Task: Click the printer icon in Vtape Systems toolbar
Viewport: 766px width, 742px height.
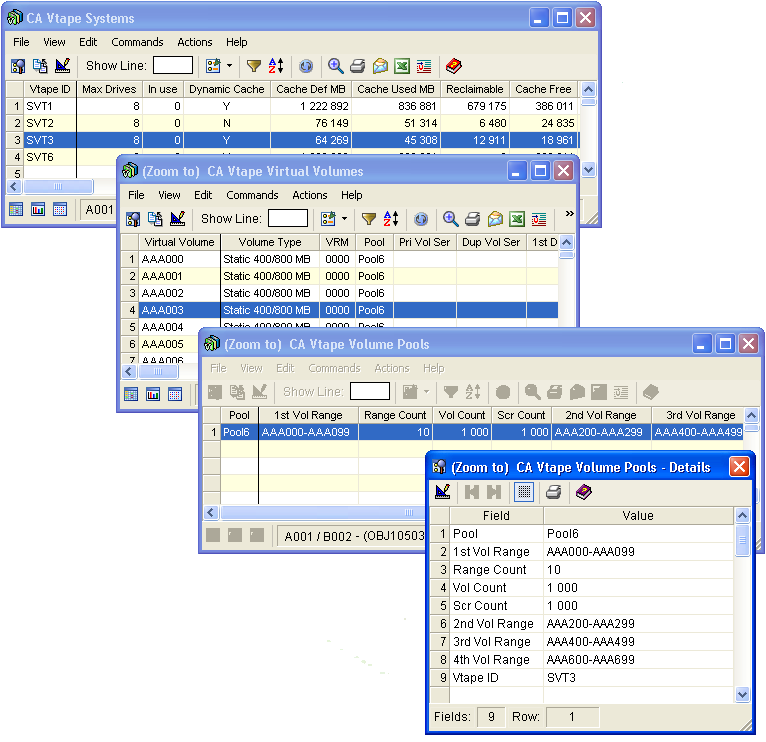Action: pos(358,66)
